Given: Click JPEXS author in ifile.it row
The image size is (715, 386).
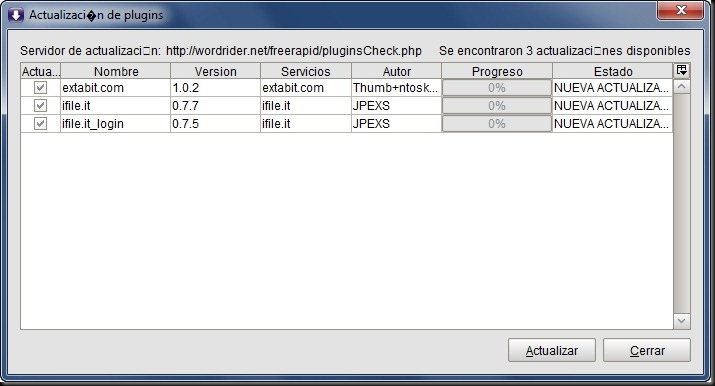Looking at the screenshot, I should point(396,106).
